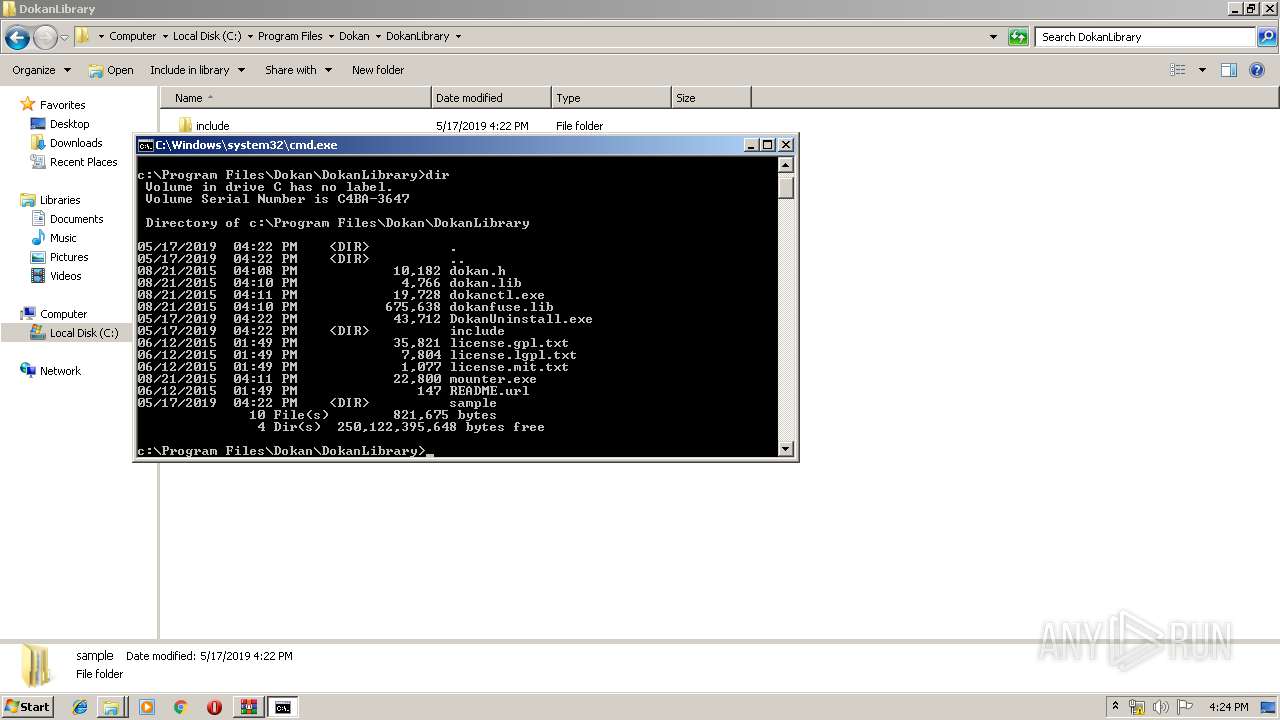The width and height of the screenshot is (1280, 720).
Task: Click the 4:24 PM taskbar clock
Action: point(1228,707)
